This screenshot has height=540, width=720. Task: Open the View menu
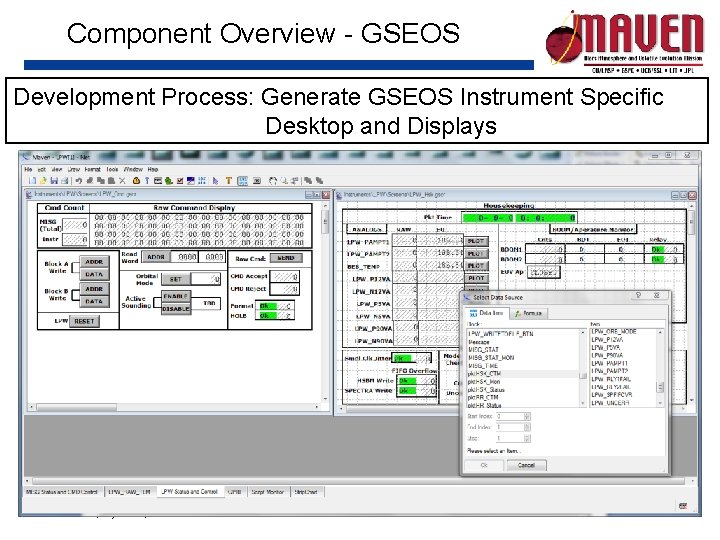[x=57, y=169]
